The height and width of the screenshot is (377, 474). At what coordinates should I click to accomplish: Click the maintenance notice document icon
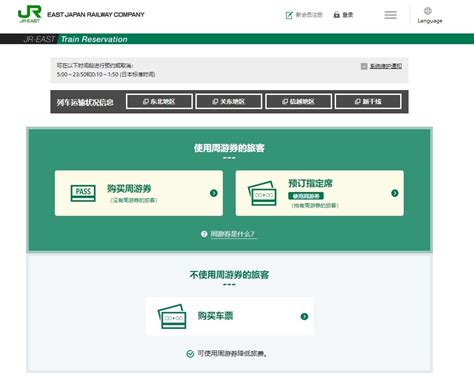[x=364, y=66]
